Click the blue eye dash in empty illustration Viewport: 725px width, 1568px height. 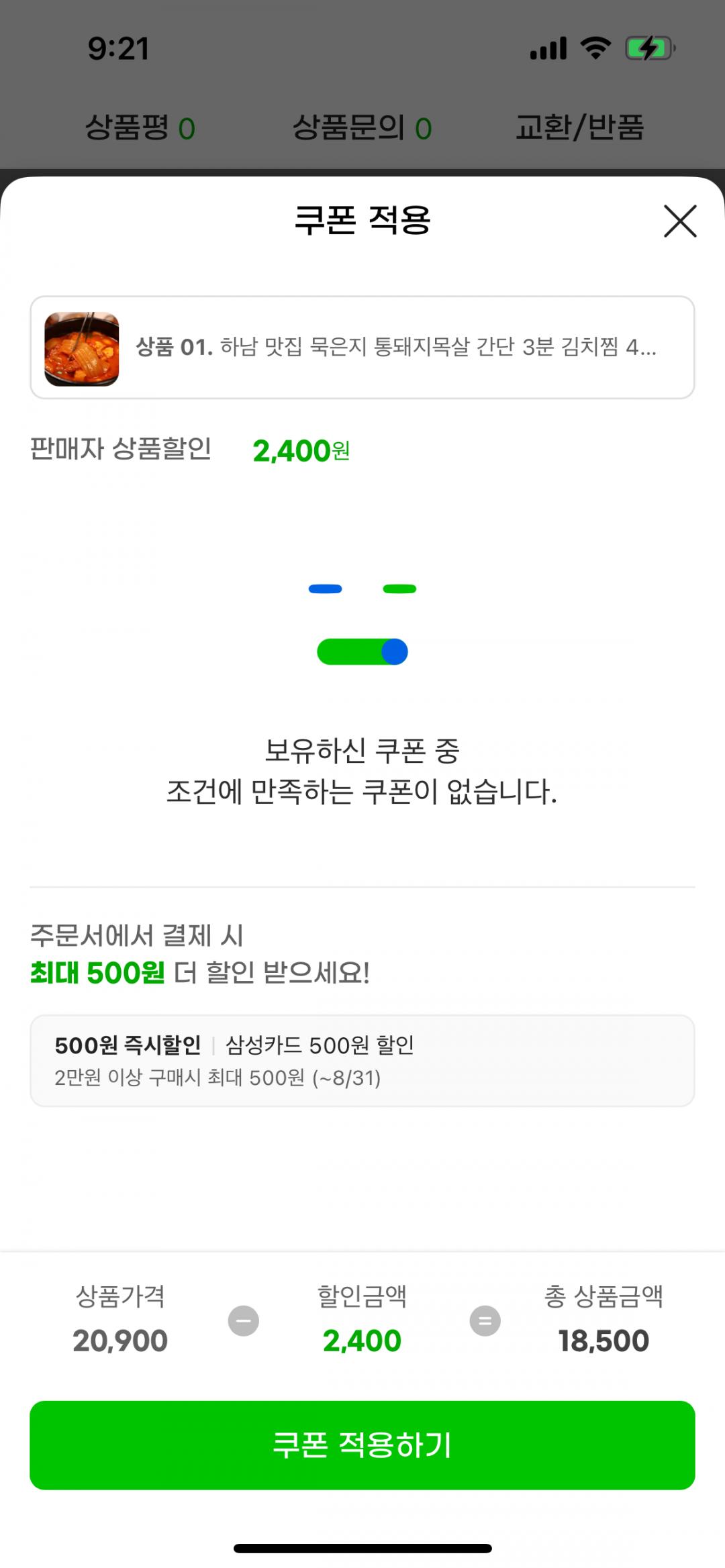[x=325, y=589]
